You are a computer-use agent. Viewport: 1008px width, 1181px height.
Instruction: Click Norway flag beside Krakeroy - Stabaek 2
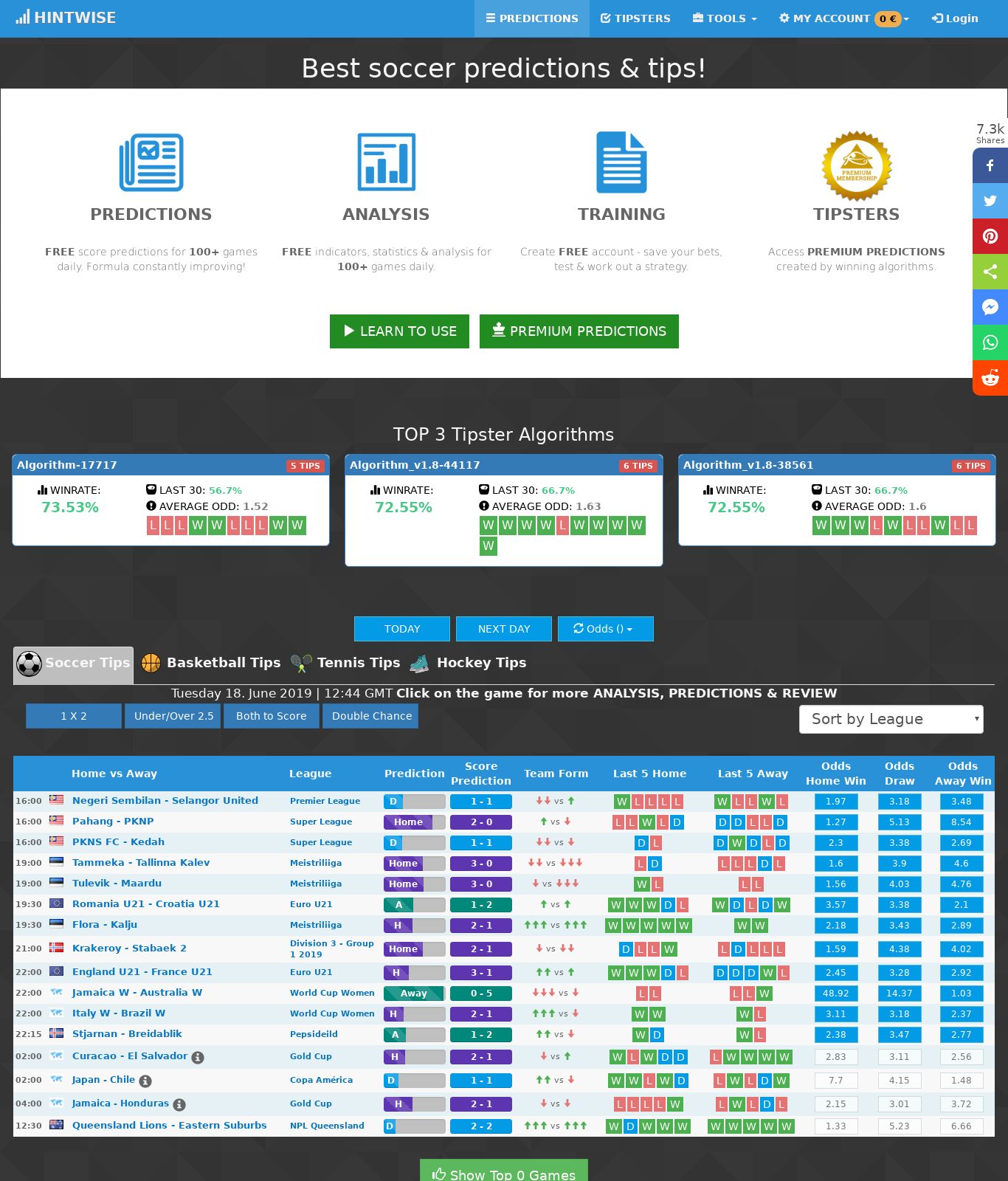click(x=56, y=947)
